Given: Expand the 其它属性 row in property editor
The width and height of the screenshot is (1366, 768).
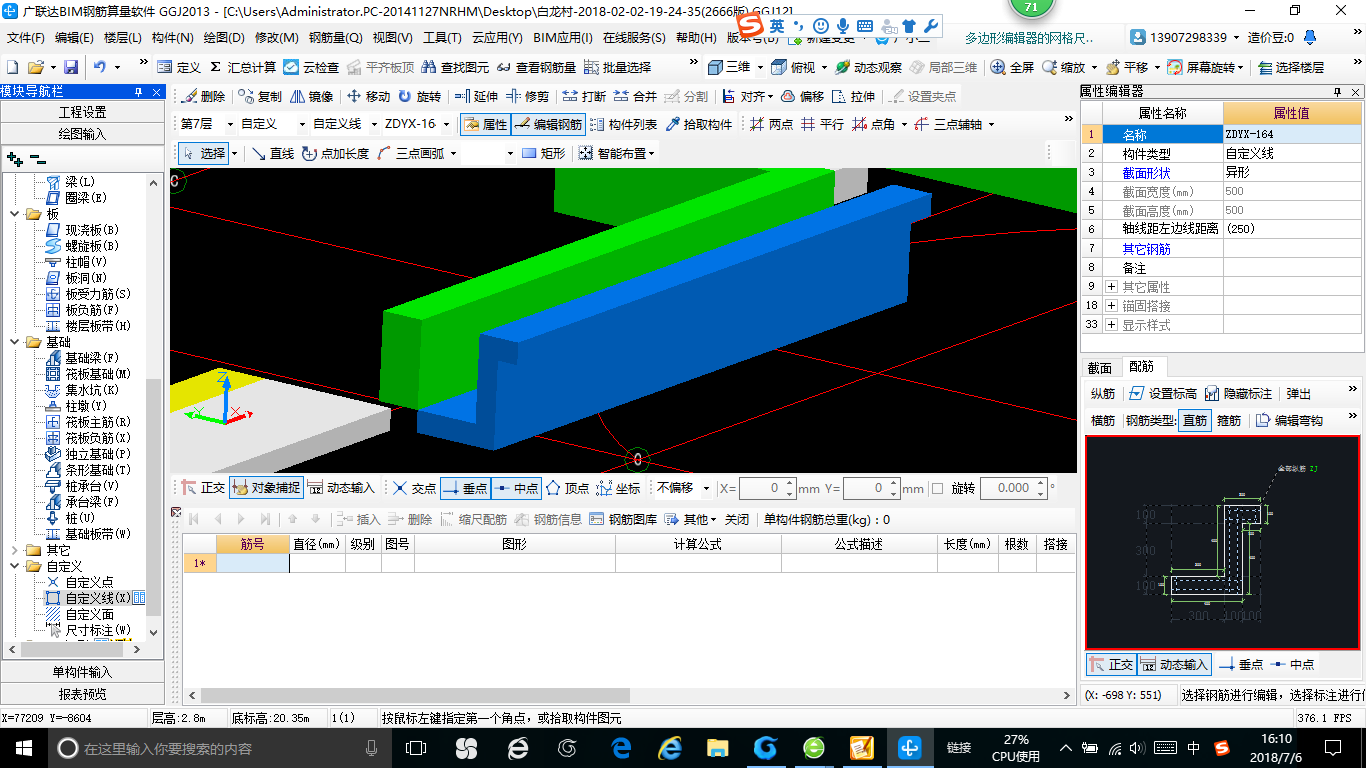Looking at the screenshot, I should click(1111, 287).
